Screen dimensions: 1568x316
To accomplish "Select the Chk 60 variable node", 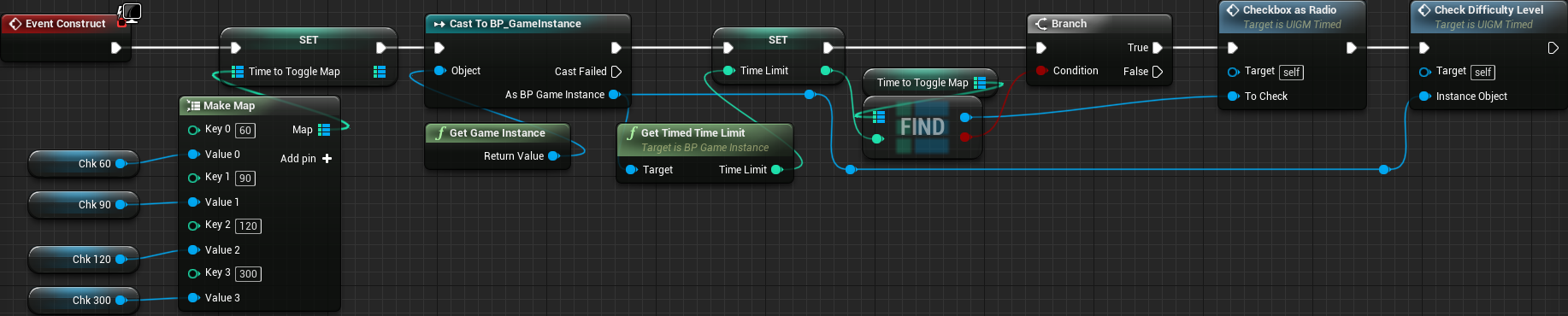I will 83,164.
